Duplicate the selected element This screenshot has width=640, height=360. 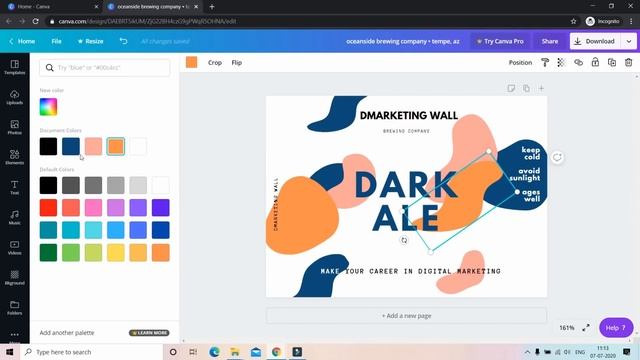[612, 62]
